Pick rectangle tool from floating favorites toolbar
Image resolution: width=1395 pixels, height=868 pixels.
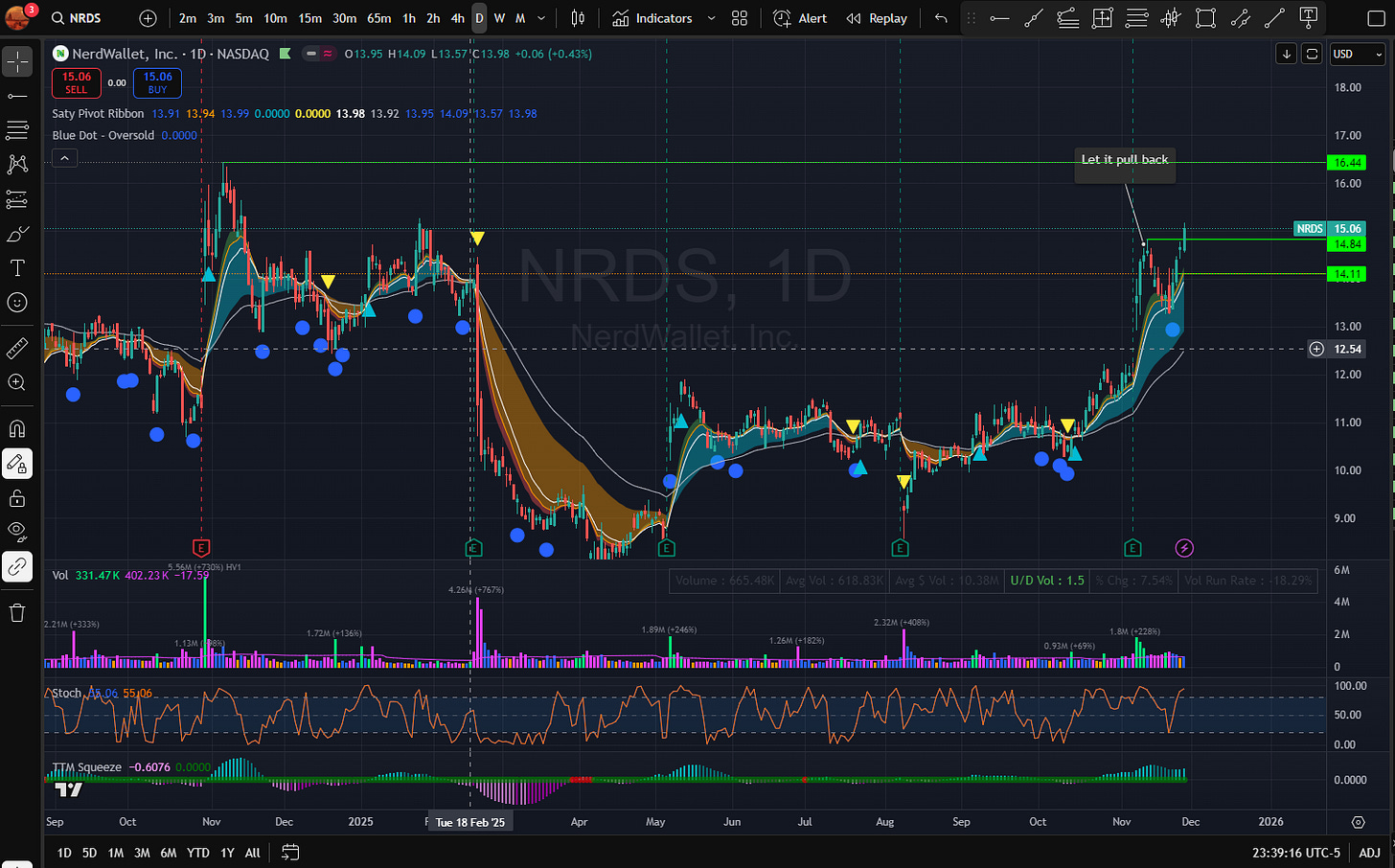[1206, 17]
